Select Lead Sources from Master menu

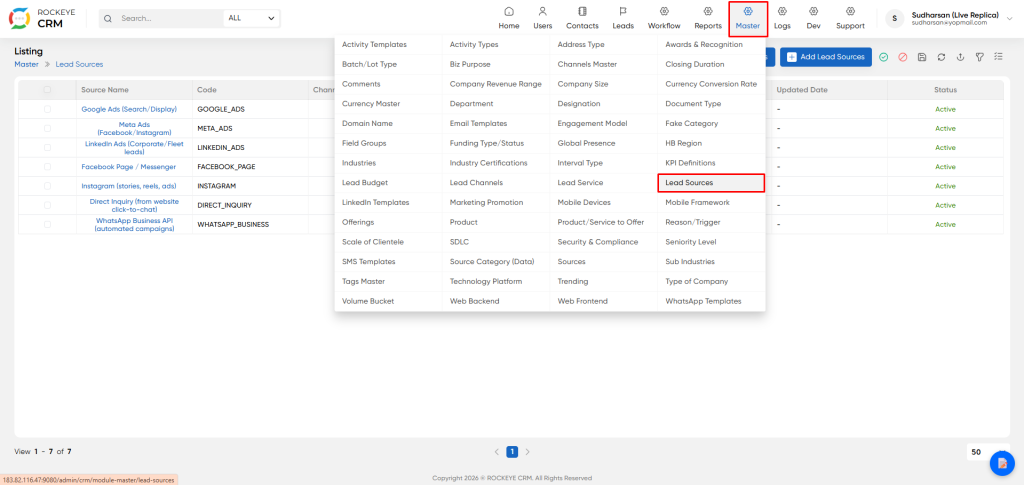[x=711, y=183]
